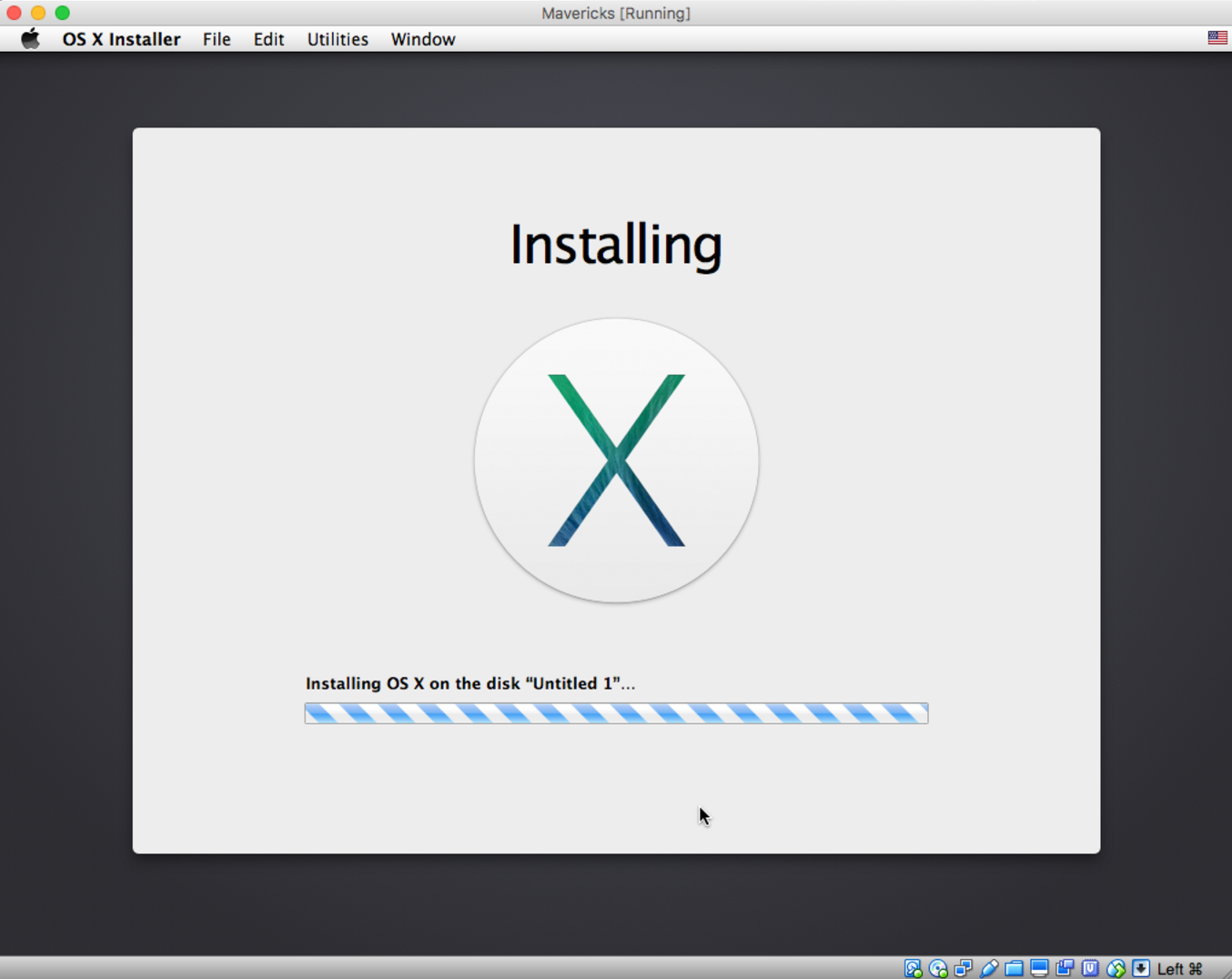This screenshot has height=979, width=1232.
Task: Click the network adapters status icon
Action: tap(964, 969)
